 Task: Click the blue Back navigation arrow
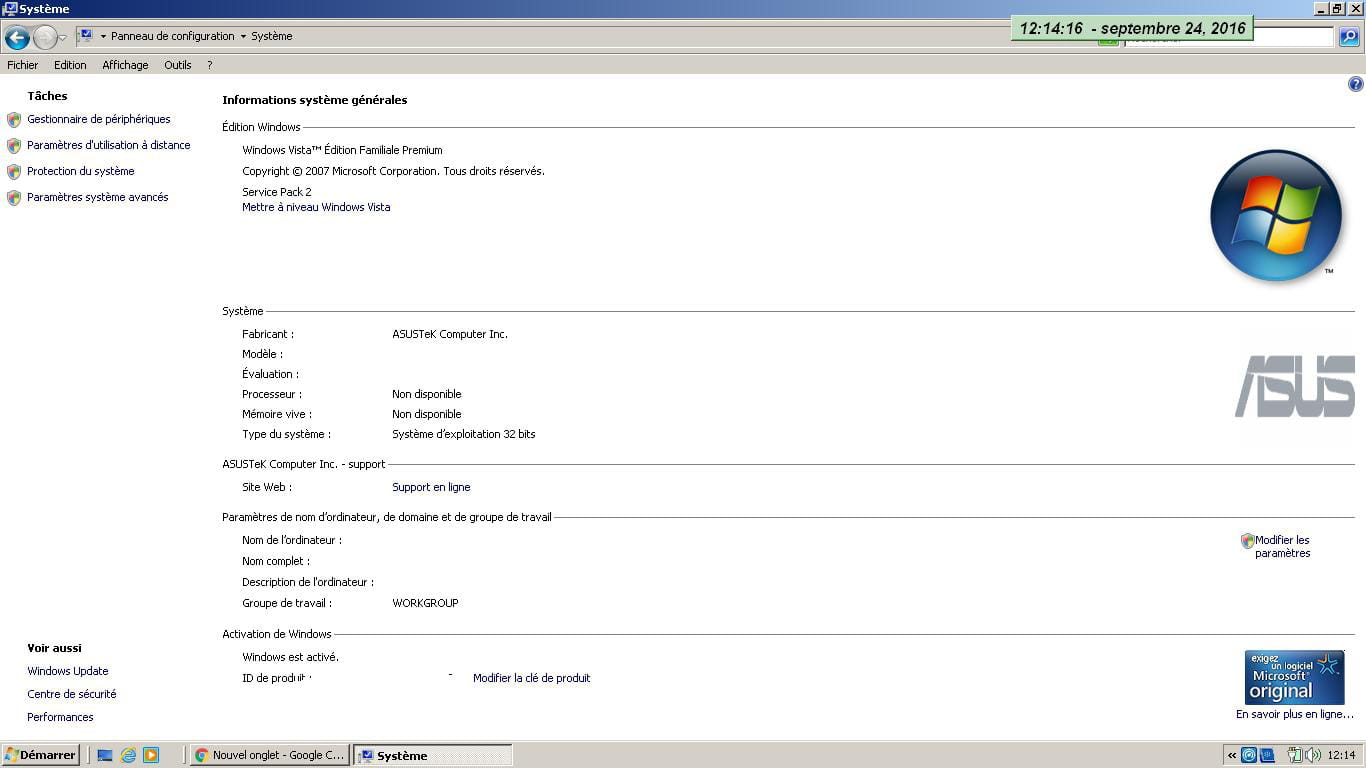click(x=17, y=38)
